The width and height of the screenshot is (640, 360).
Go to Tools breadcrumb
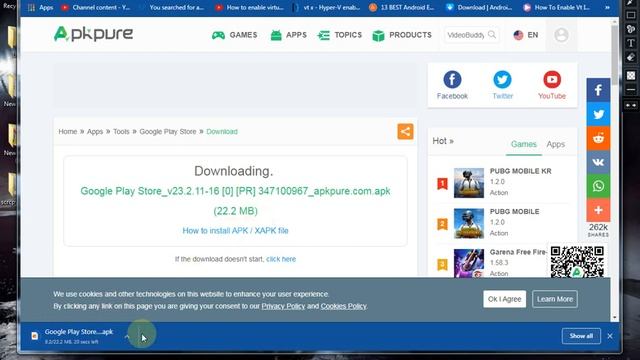[x=121, y=131]
